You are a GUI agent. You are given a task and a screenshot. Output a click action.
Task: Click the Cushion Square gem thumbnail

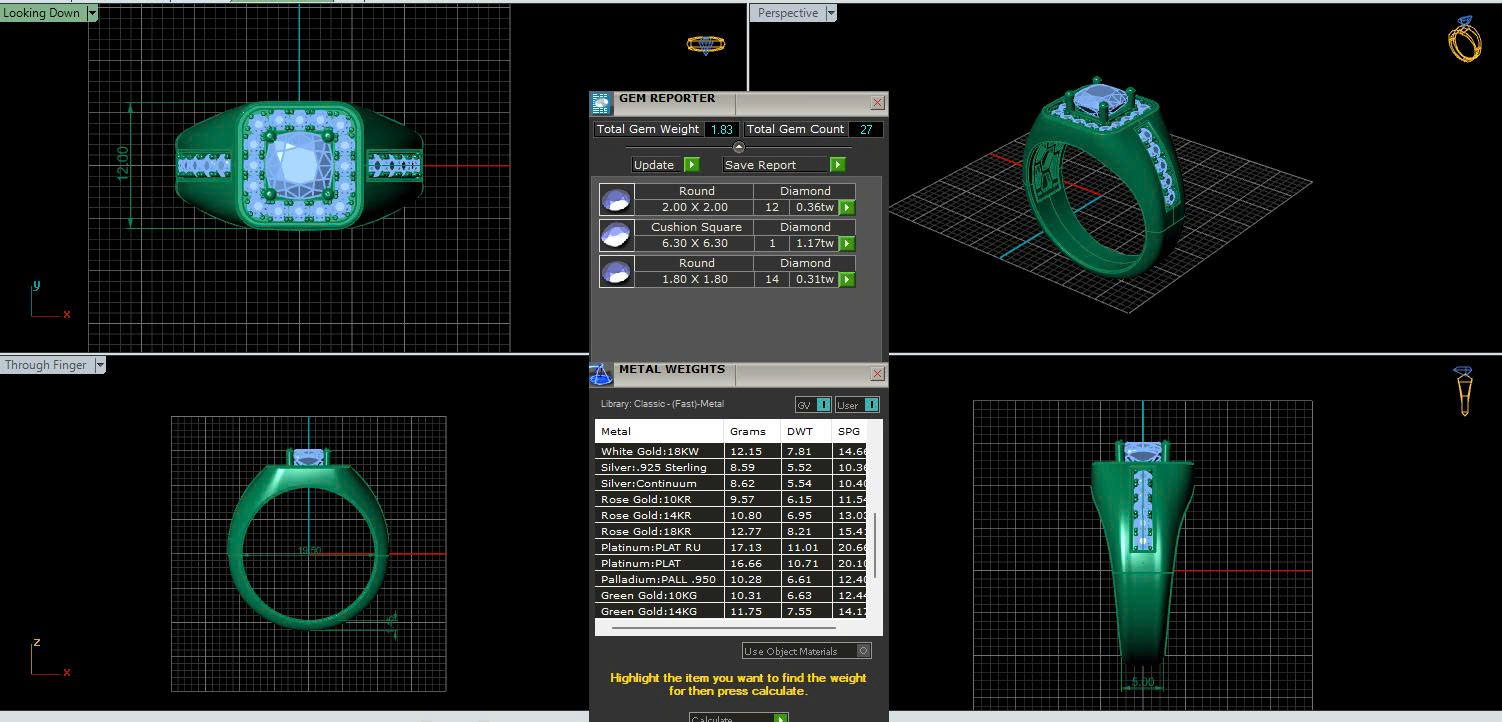pyautogui.click(x=616, y=236)
